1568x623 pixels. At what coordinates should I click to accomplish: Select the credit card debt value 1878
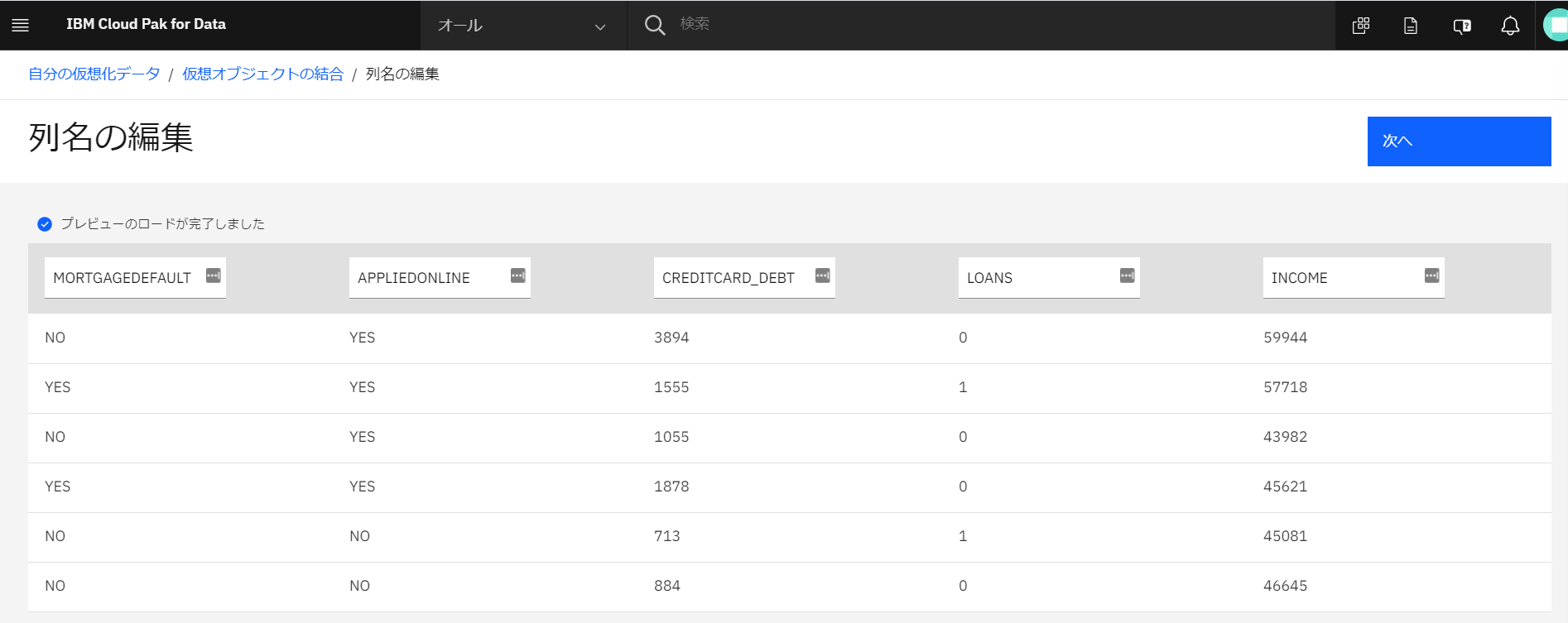click(x=671, y=486)
